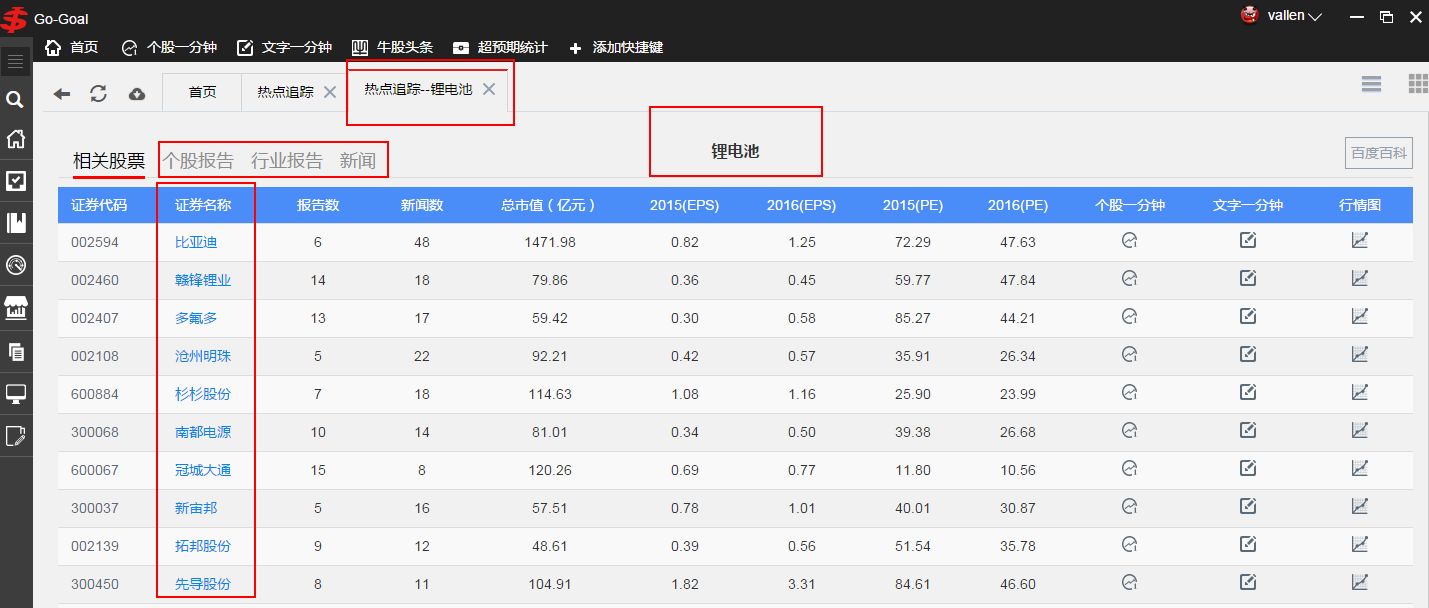
Task: Switch to list view icon at top right
Action: tap(1371, 84)
